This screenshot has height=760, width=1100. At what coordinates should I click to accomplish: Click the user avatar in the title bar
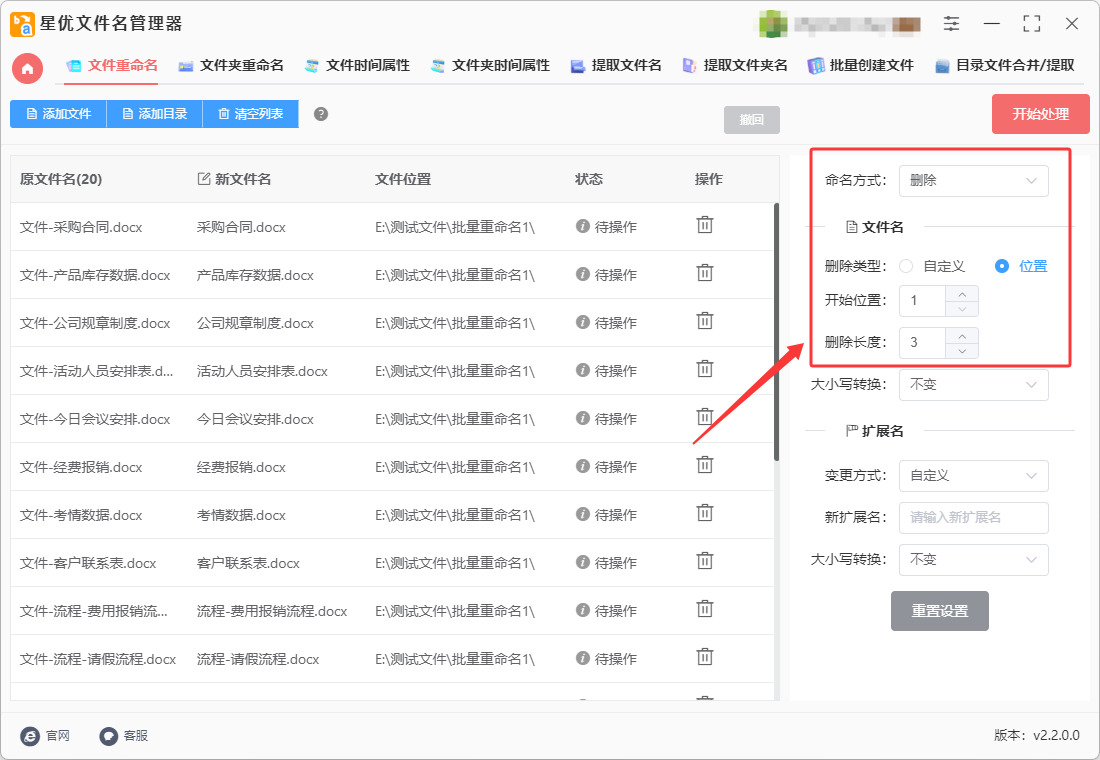point(773,24)
